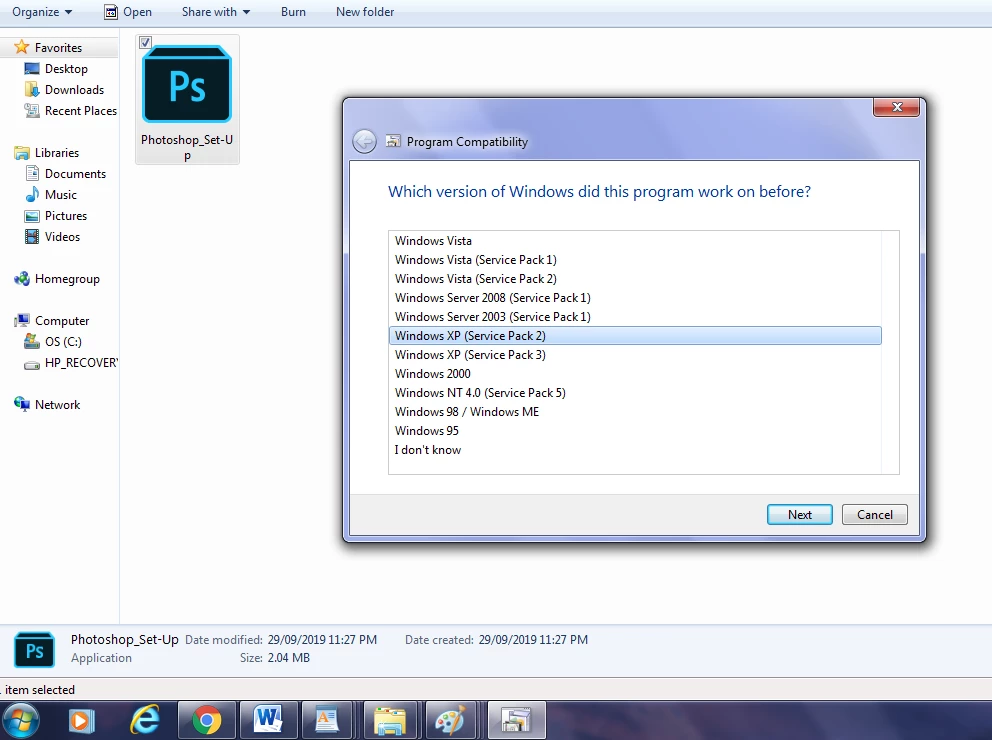
Task: Click Burn in the Explorer toolbar
Action: point(293,11)
